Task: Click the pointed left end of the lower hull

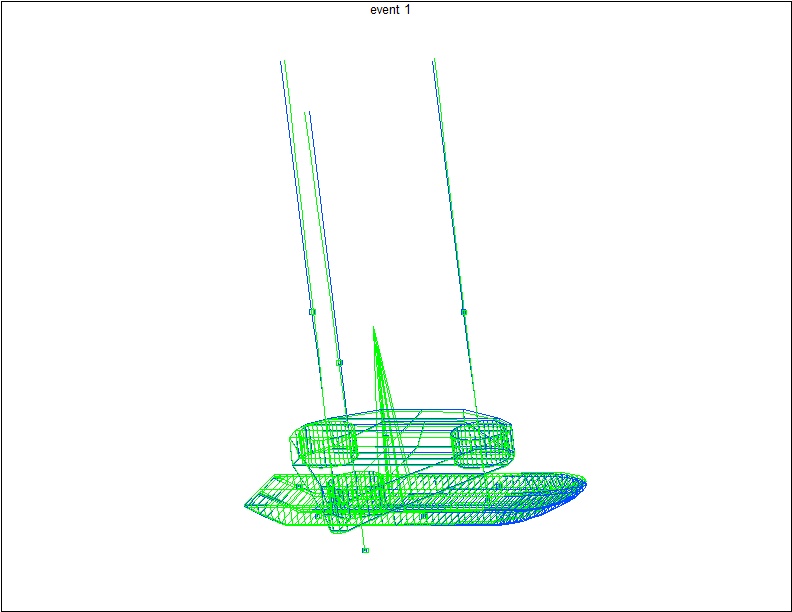Action: point(246,505)
